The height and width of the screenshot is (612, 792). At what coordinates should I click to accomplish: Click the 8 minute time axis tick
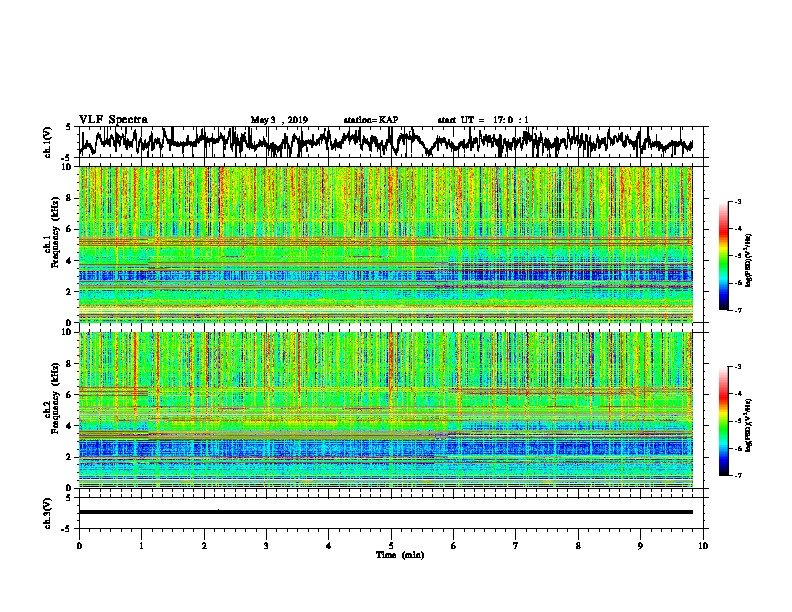tap(578, 546)
